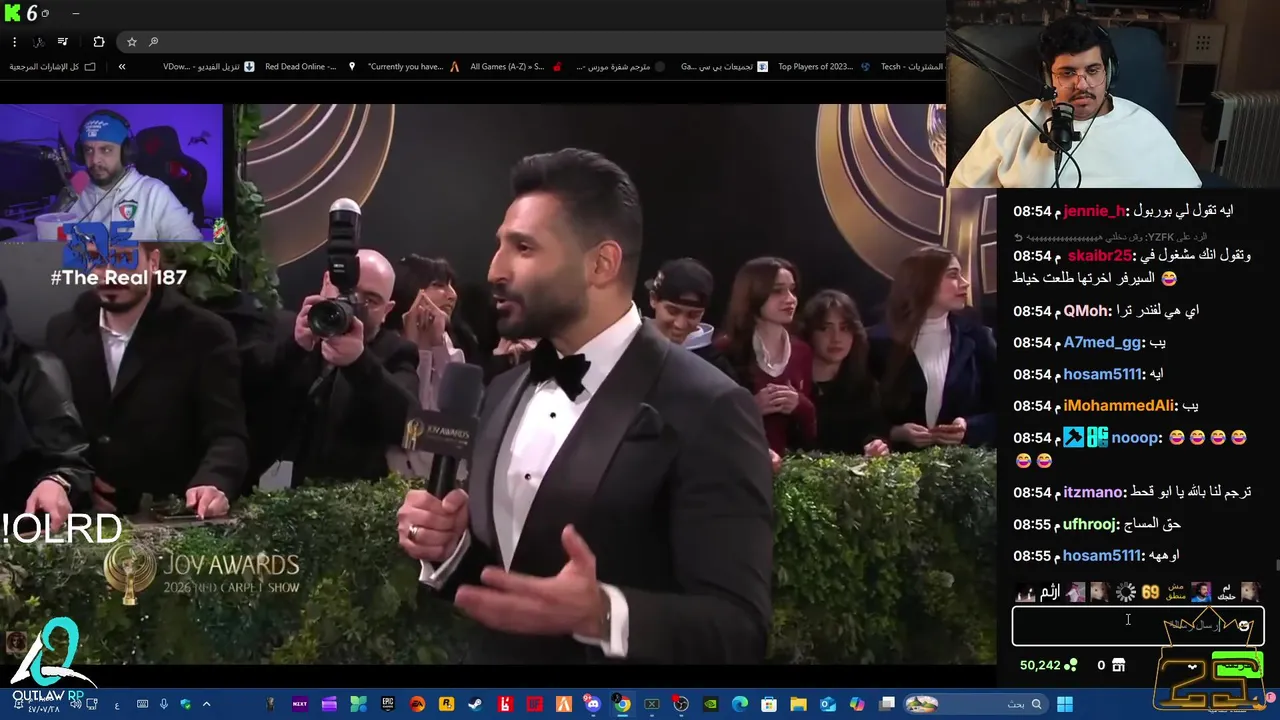Open the emoji picker in chat input
Viewport: 1280px width, 720px height.
point(1244,626)
